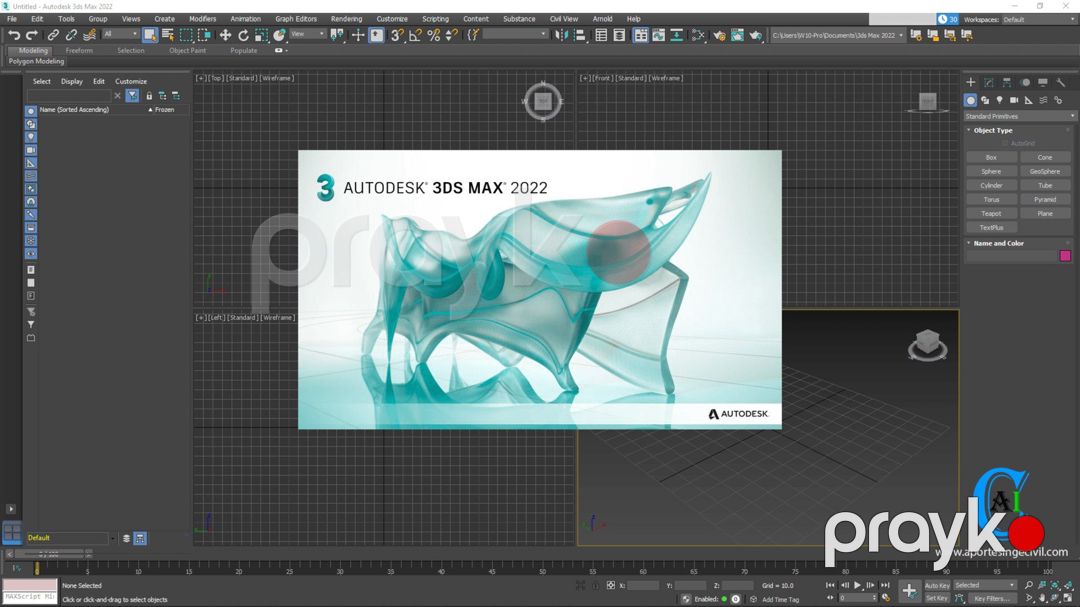Viewport: 1080px width, 607px height.
Task: Click the Redo arrow in main toolbar
Action: [x=32, y=35]
